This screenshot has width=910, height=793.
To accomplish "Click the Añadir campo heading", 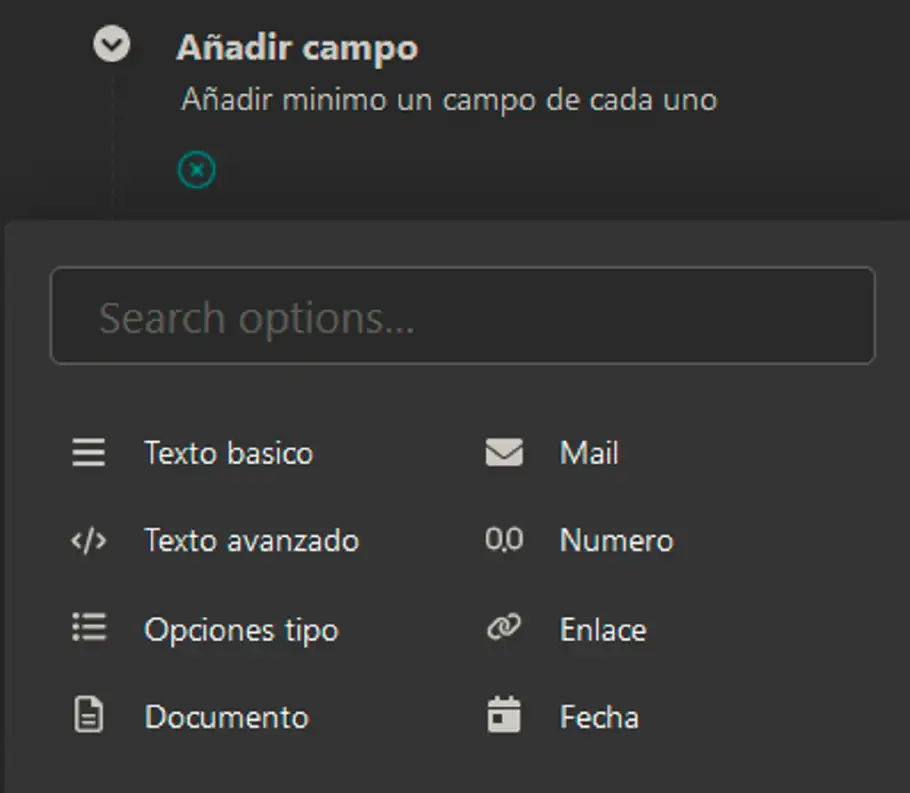I will [297, 48].
